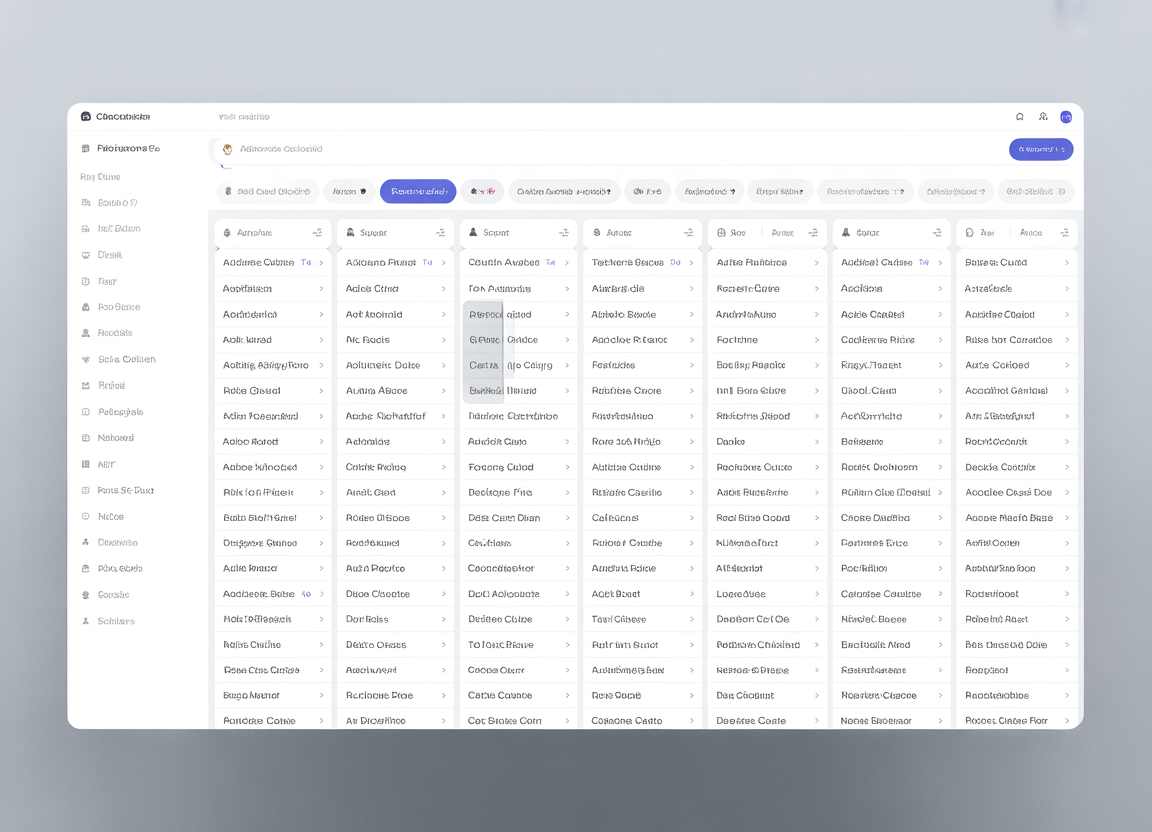Click into the search field below the header
Screen dimensions: 1152x832
(600, 149)
